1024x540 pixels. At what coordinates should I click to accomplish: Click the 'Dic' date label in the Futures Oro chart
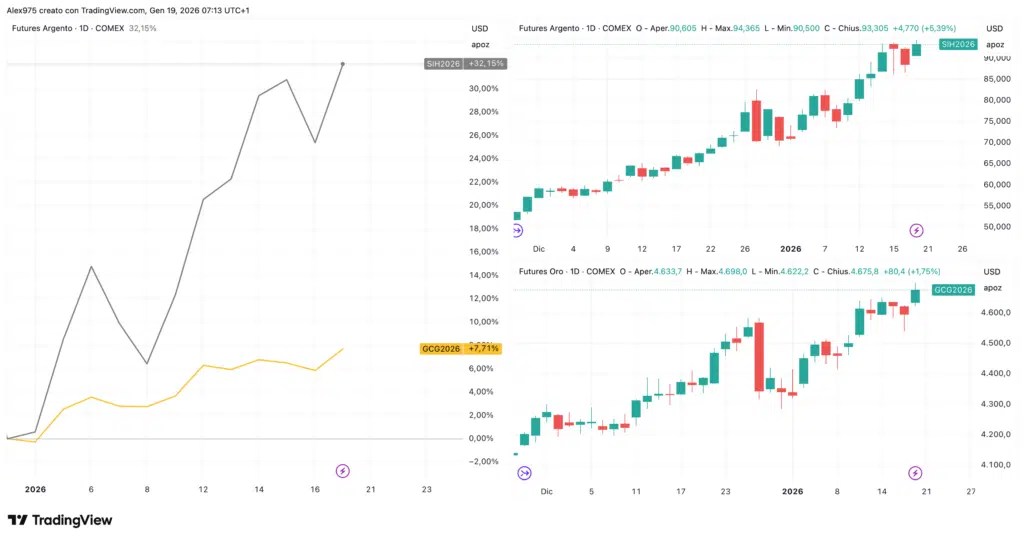[547, 492]
